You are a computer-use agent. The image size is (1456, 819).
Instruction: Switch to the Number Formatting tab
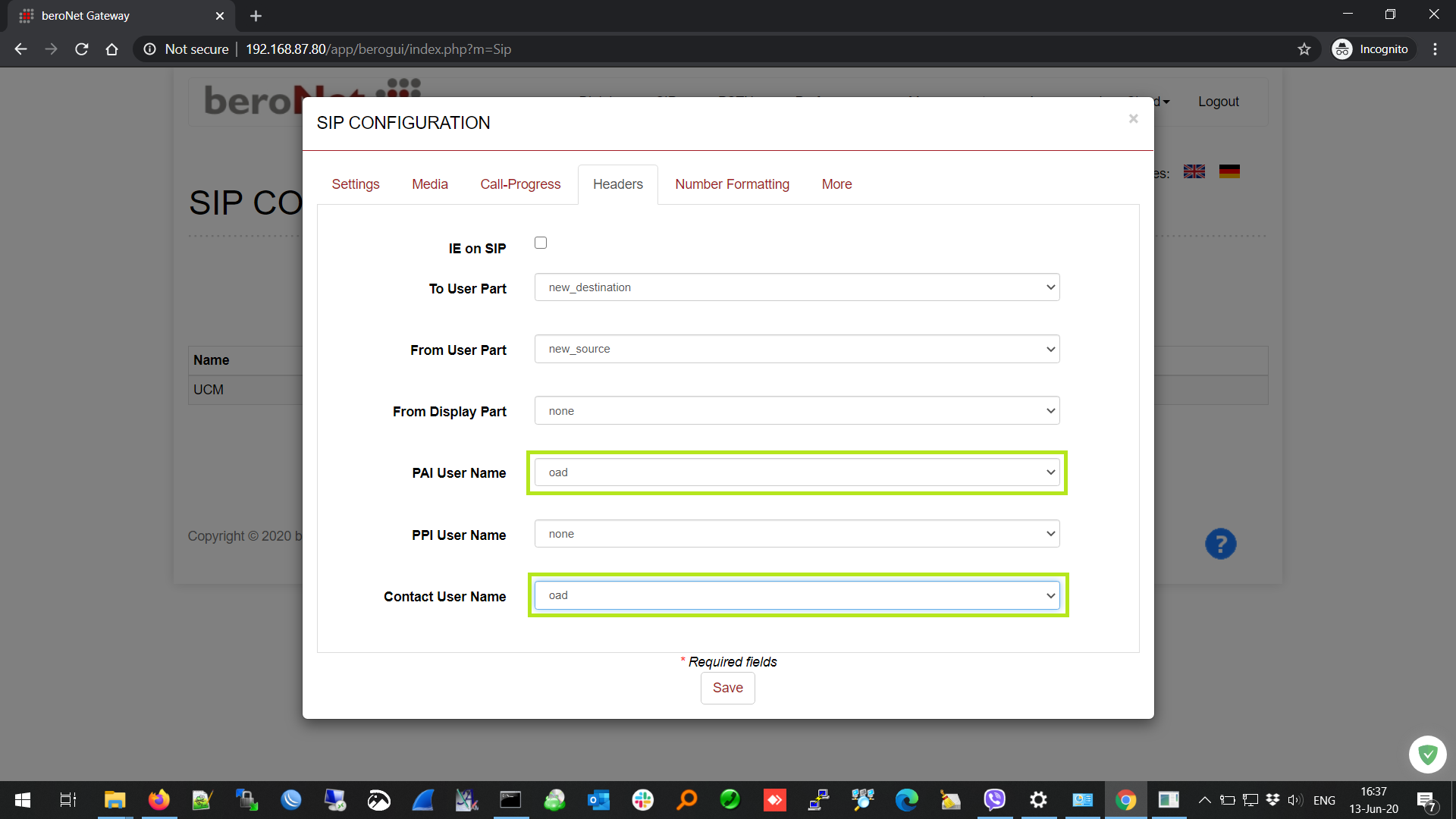click(x=732, y=184)
